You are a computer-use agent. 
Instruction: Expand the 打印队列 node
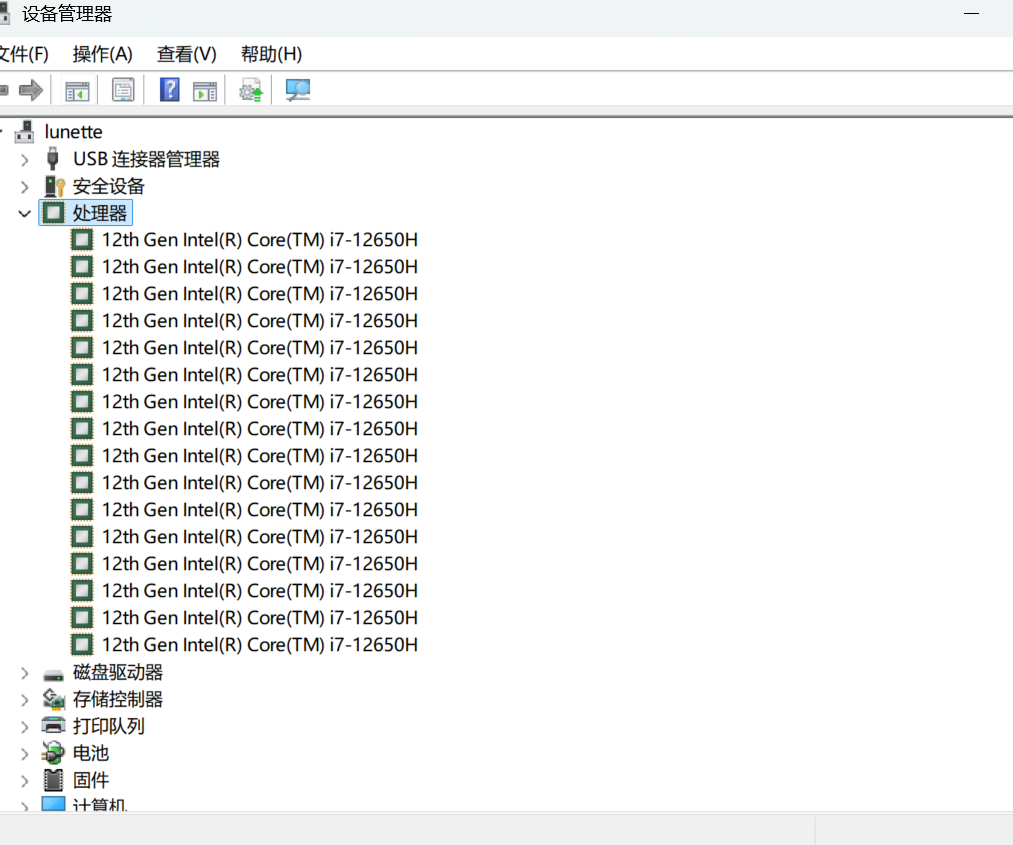point(25,727)
